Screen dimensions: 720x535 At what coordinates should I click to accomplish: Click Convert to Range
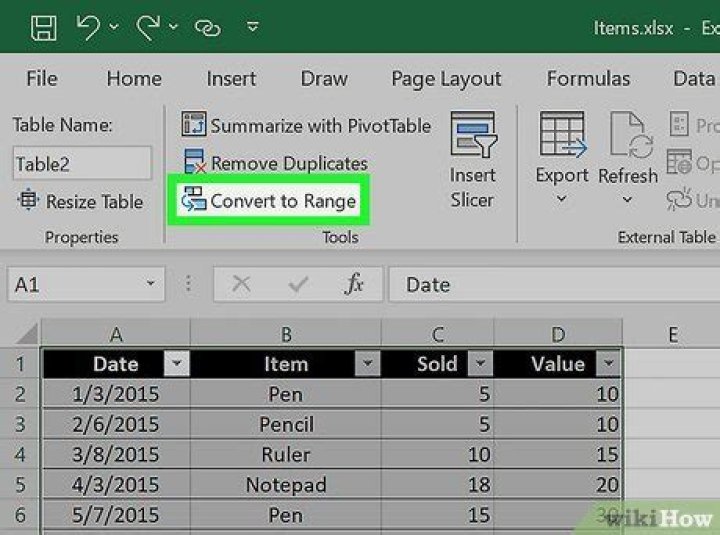pyautogui.click(x=269, y=201)
